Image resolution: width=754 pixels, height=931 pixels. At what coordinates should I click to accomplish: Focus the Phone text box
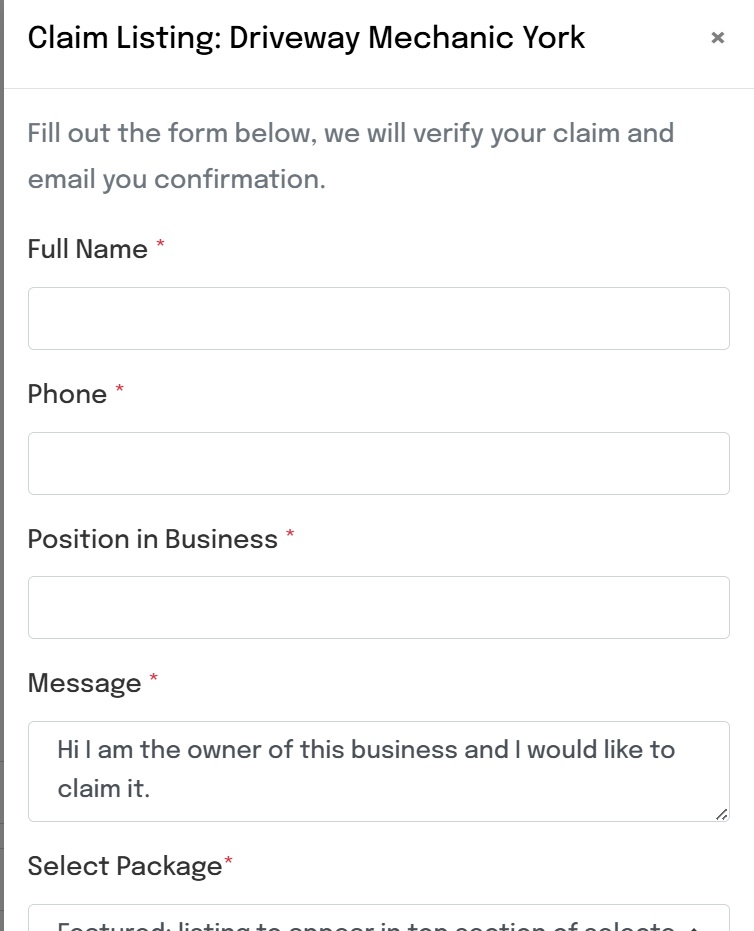click(378, 463)
